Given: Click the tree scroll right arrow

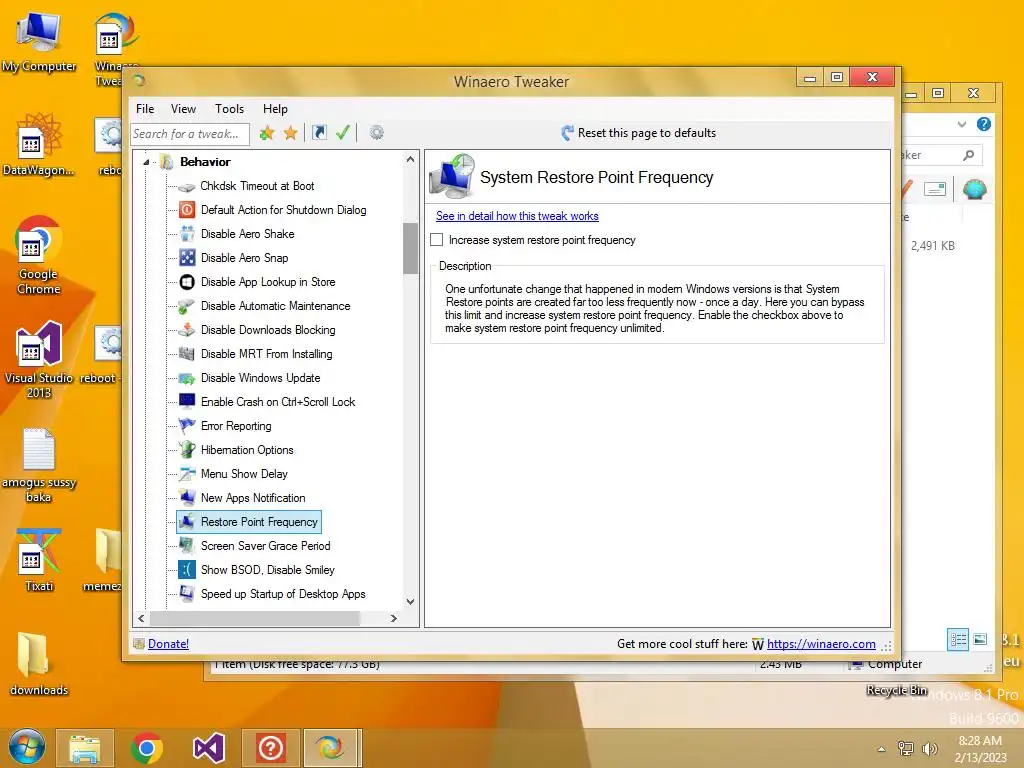Looking at the screenshot, I should pyautogui.click(x=393, y=618).
